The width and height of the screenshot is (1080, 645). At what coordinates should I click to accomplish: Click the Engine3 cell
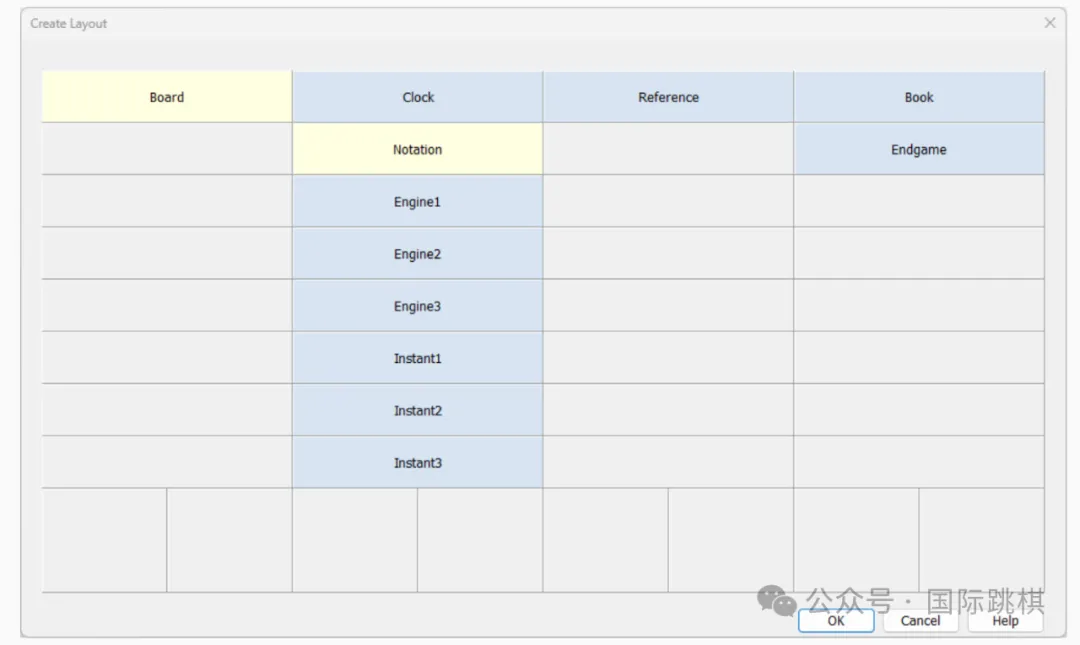[x=417, y=306]
